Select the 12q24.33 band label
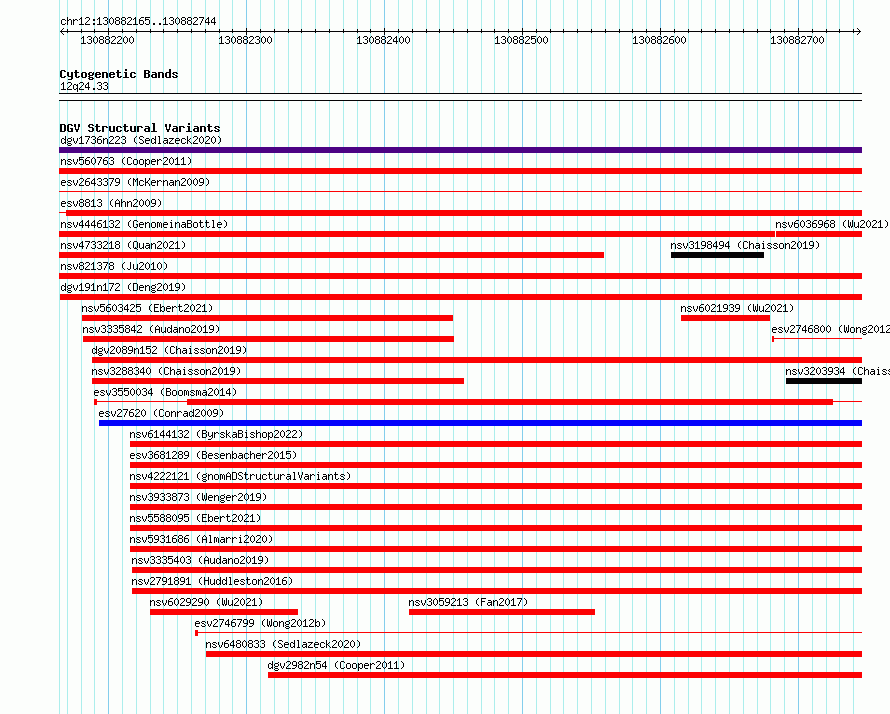The image size is (890, 714). point(84,86)
